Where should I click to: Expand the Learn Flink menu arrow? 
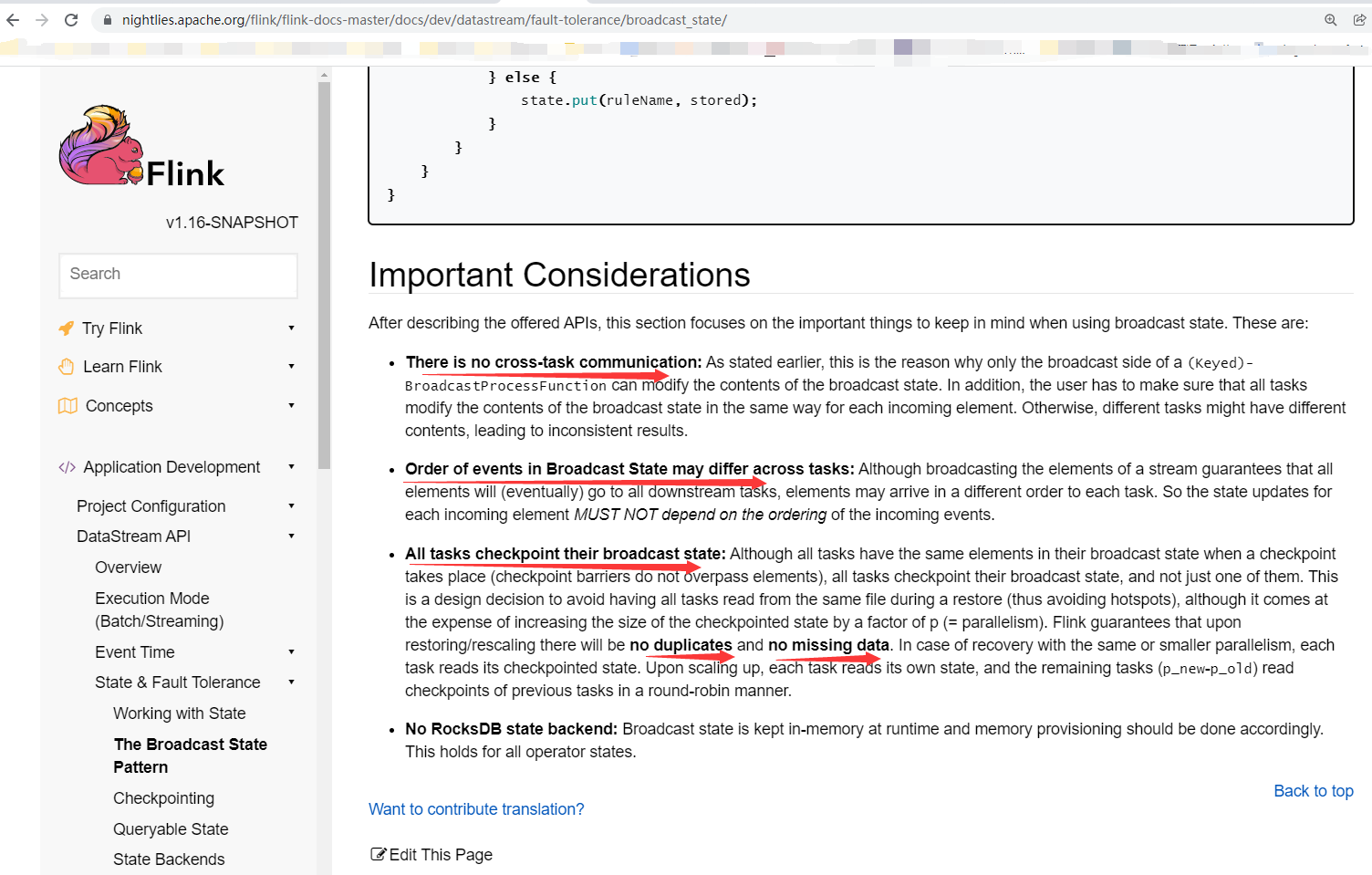point(291,367)
